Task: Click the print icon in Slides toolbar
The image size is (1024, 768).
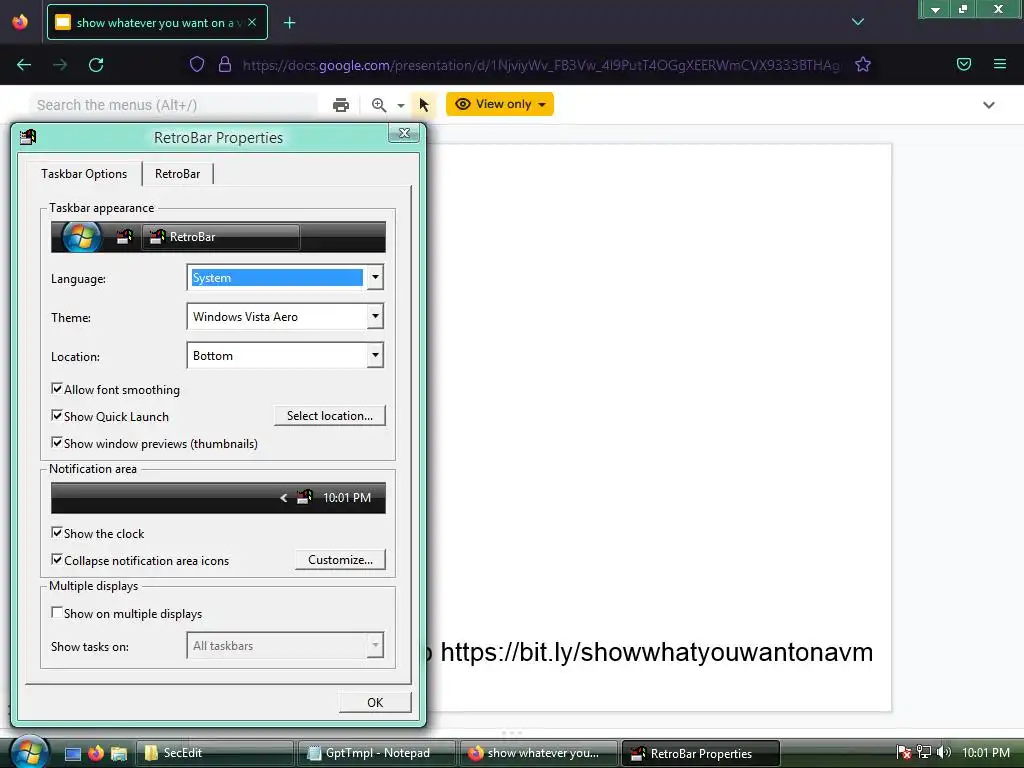Action: coord(341,104)
